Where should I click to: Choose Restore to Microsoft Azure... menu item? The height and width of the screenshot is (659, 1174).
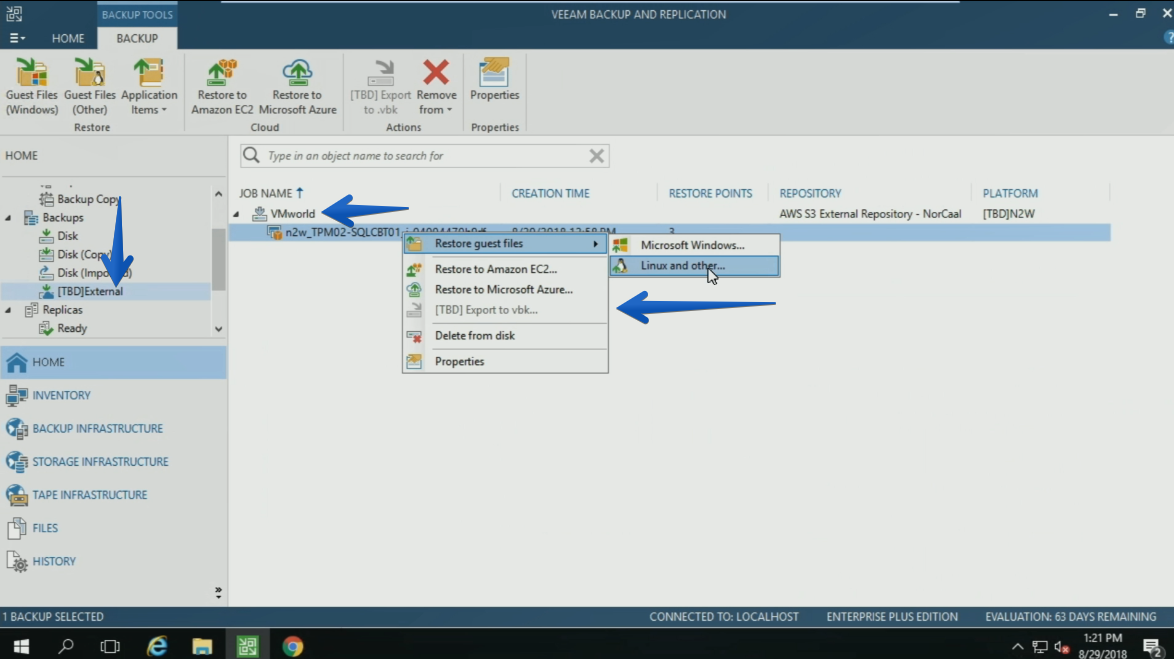click(x=505, y=289)
